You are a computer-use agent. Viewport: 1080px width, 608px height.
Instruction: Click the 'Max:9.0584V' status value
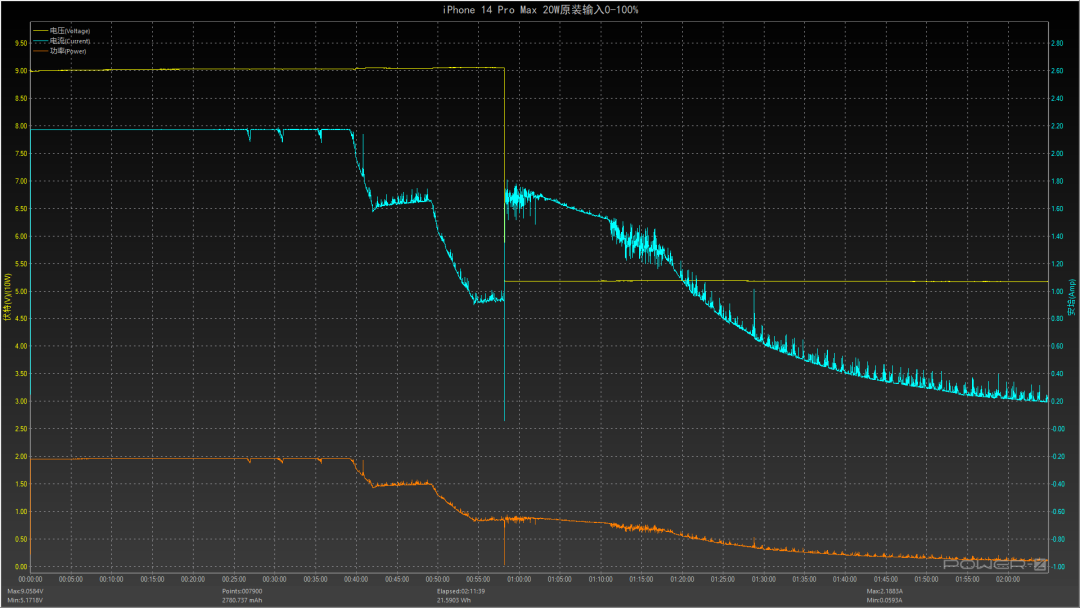25,591
